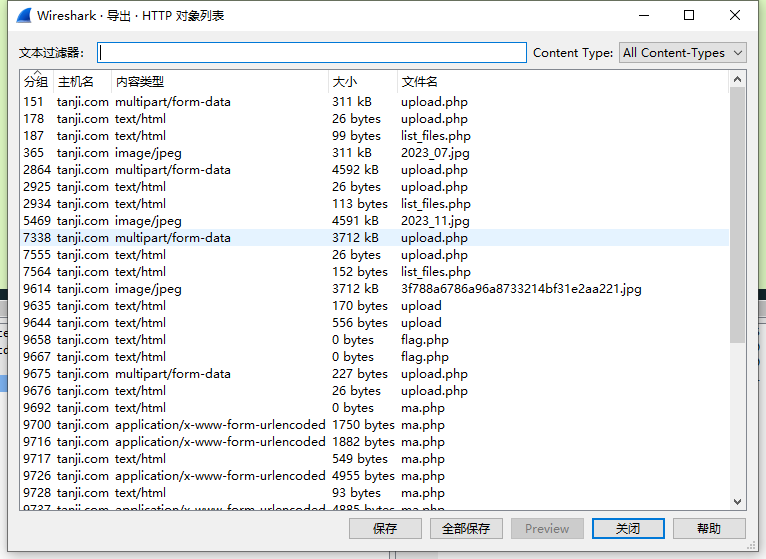This screenshot has height=559, width=766.
Task: Select packet 151 upload.php row
Action: [375, 102]
